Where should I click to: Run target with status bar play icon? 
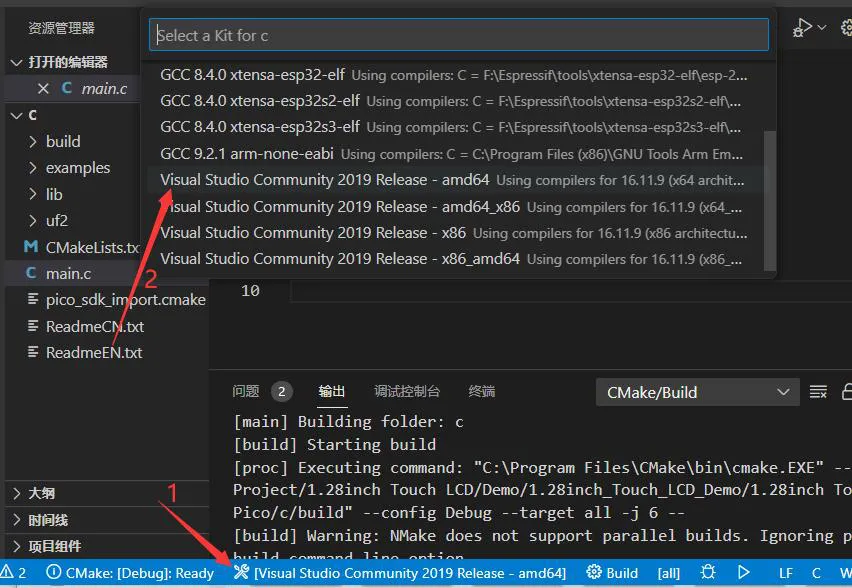[744, 572]
